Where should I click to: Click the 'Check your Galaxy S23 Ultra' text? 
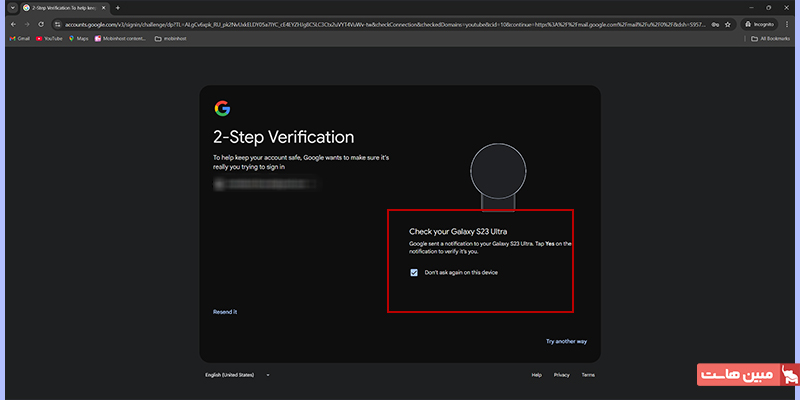(x=458, y=231)
